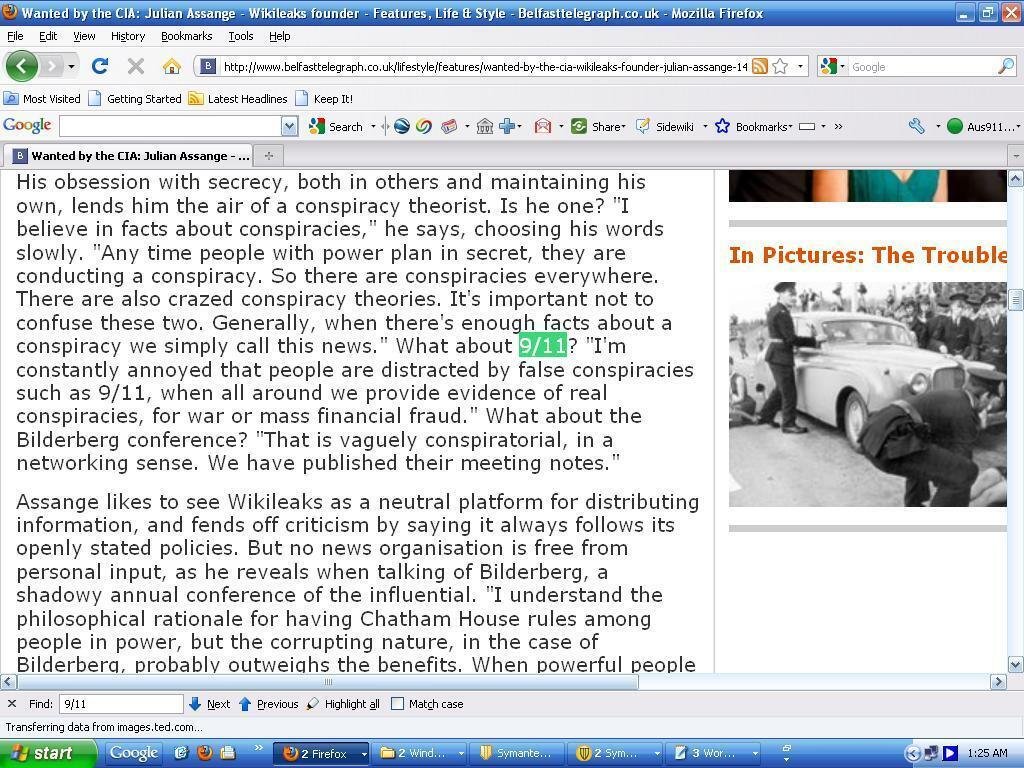Find previous match with the Previous arrow
Viewport: 1024px width, 768px height.
coord(268,703)
